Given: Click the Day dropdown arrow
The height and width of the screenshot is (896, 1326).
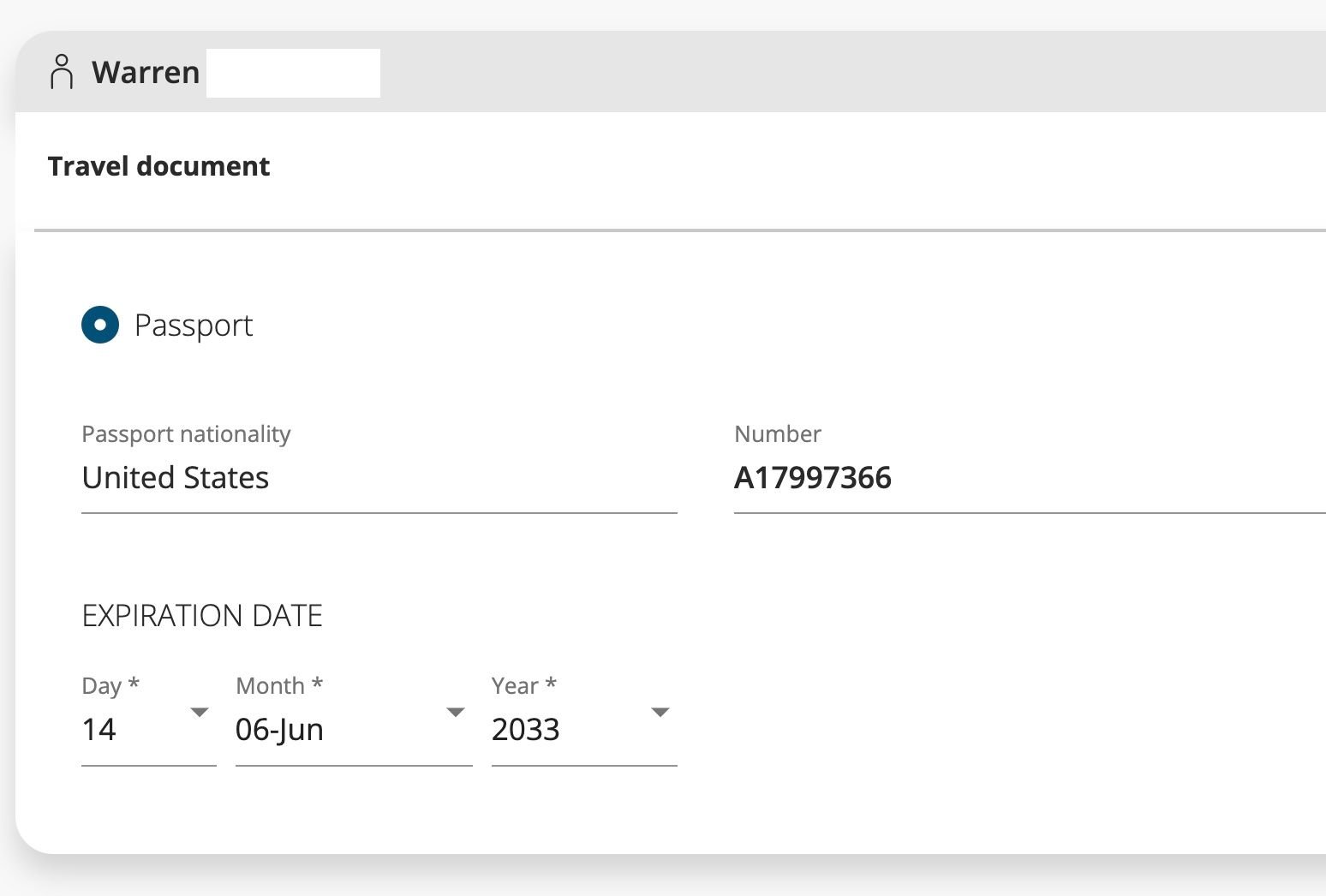Looking at the screenshot, I should pyautogui.click(x=199, y=711).
